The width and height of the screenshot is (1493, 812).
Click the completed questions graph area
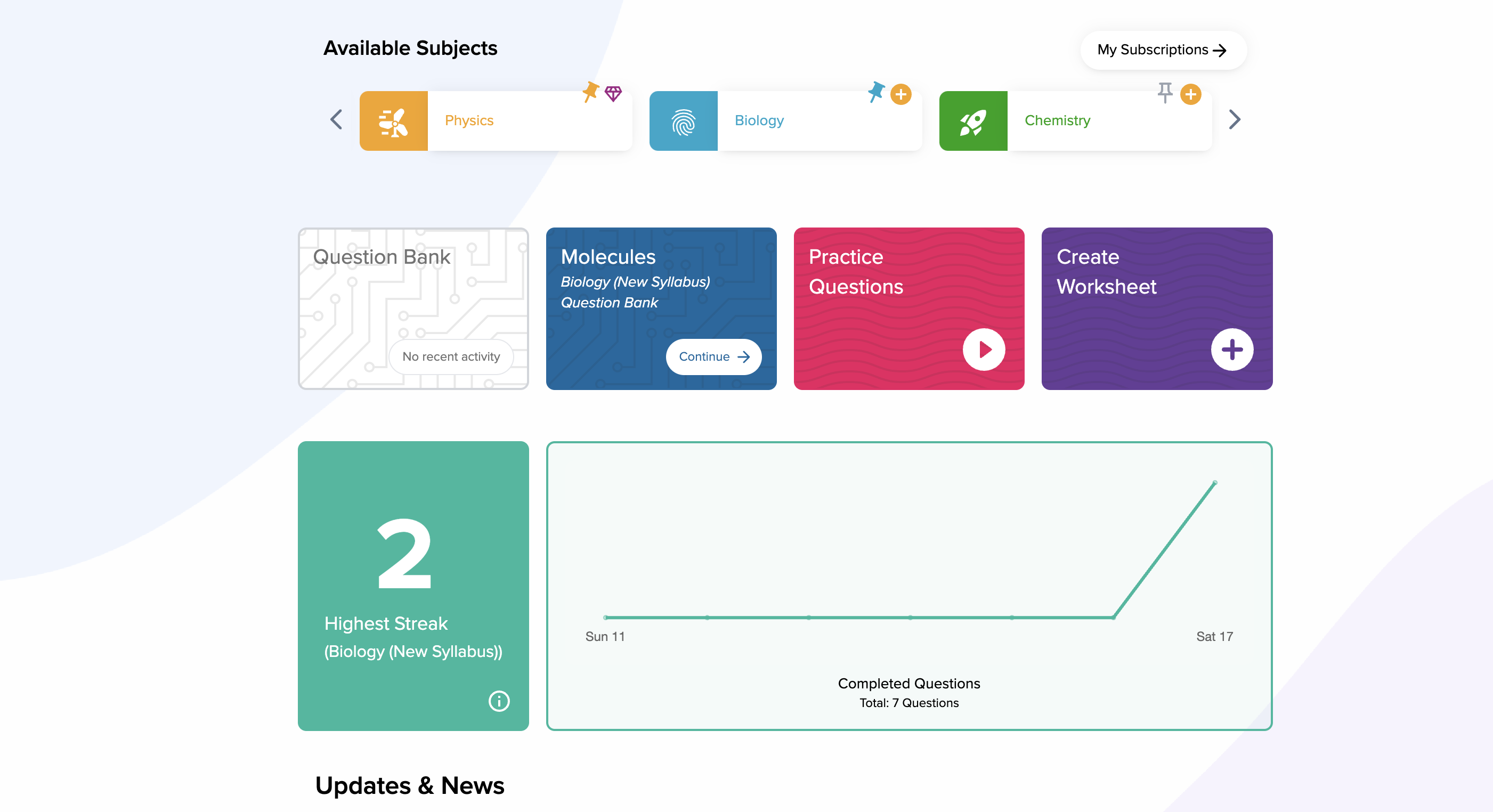(x=909, y=584)
